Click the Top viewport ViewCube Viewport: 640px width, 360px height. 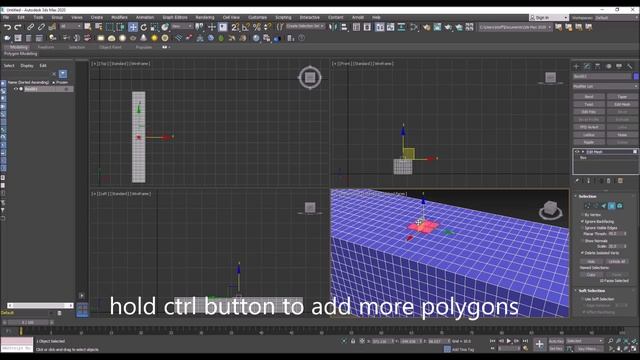[310, 77]
